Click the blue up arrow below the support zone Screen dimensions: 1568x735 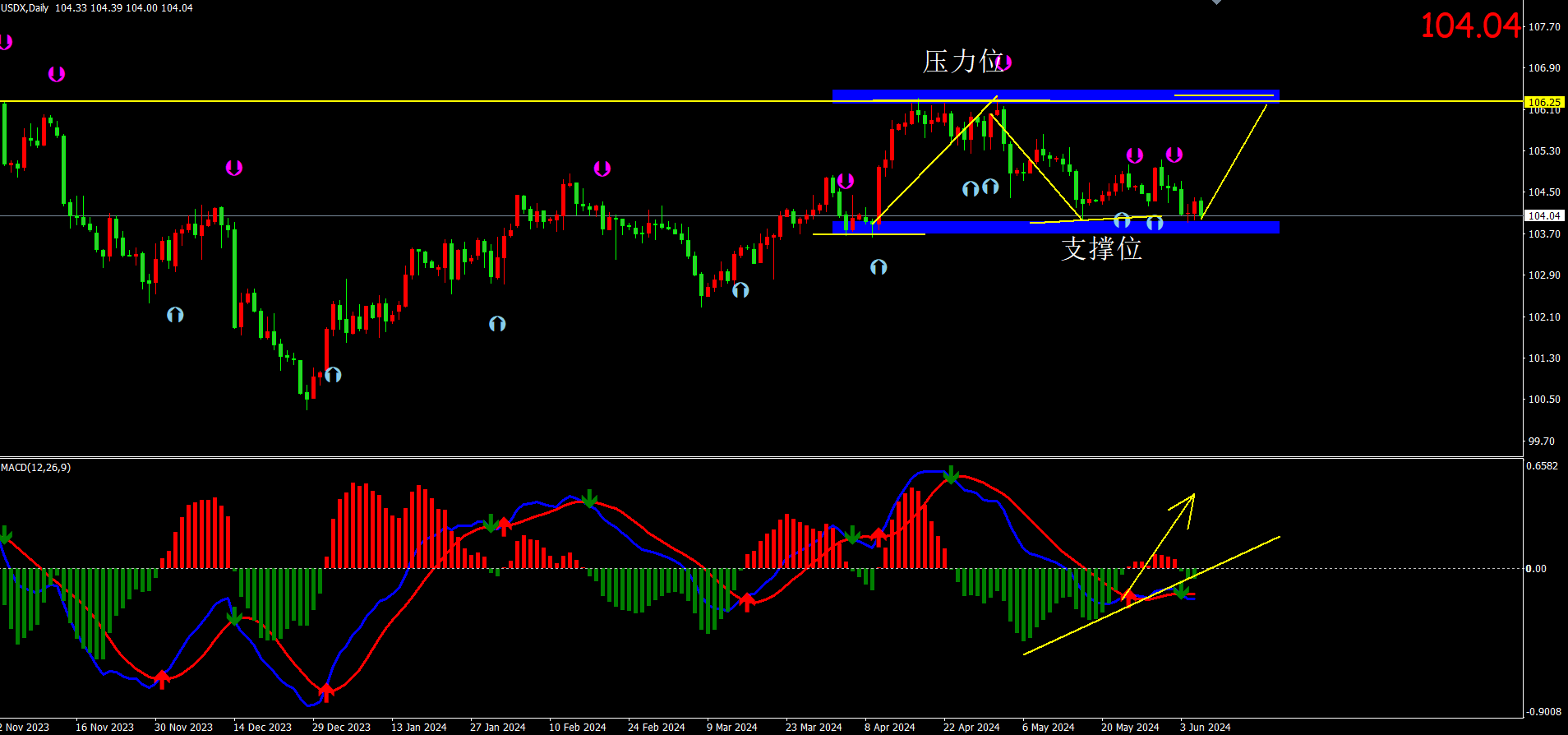[879, 267]
